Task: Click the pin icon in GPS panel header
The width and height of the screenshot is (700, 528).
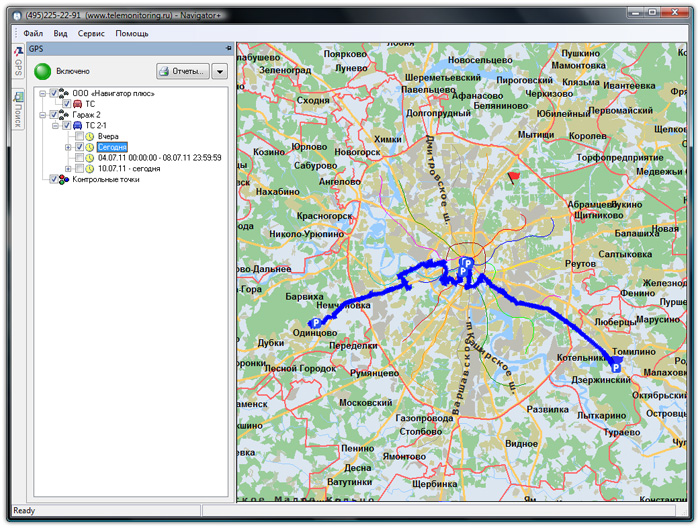Action: pos(228,48)
